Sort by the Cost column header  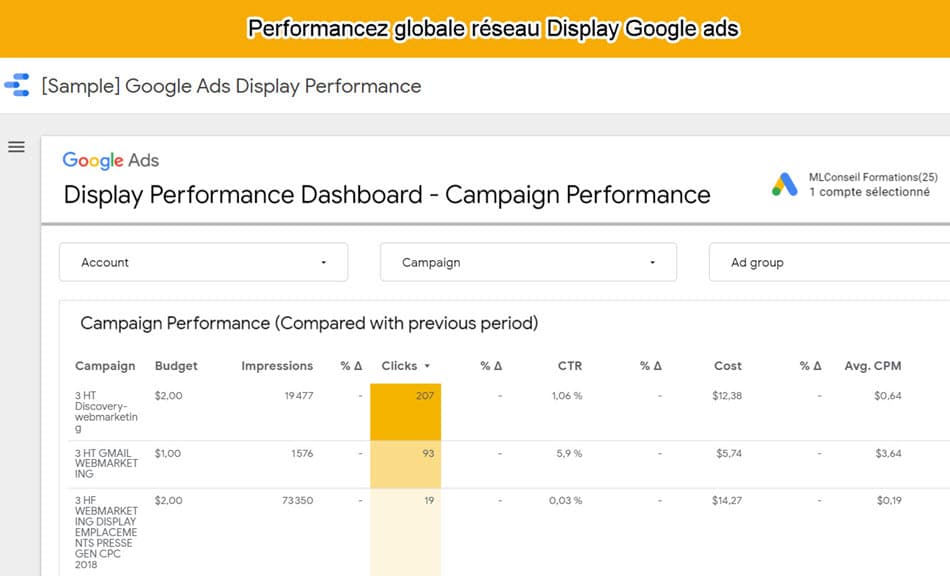[x=728, y=366]
